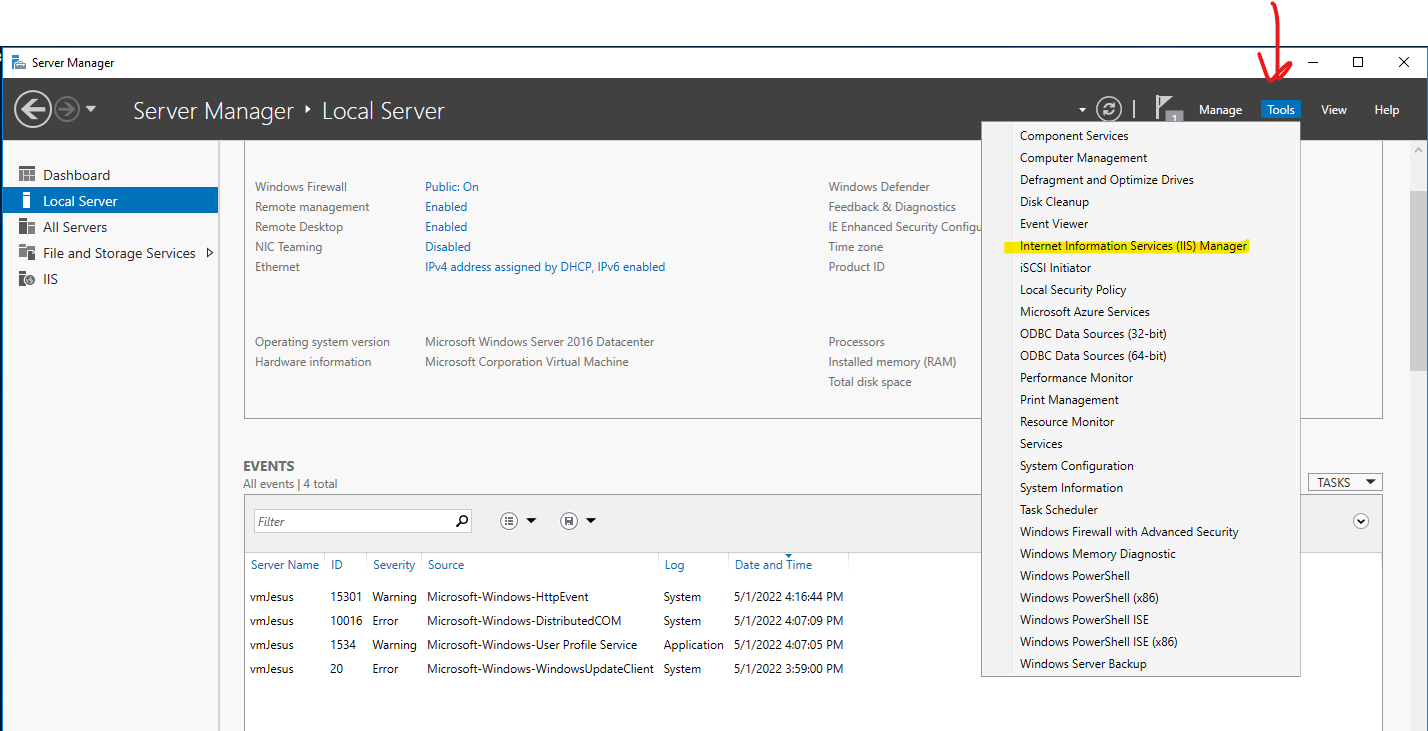Viewport: 1428px width, 731px height.
Task: Open Task Scheduler
Action: pyautogui.click(x=1141, y=510)
